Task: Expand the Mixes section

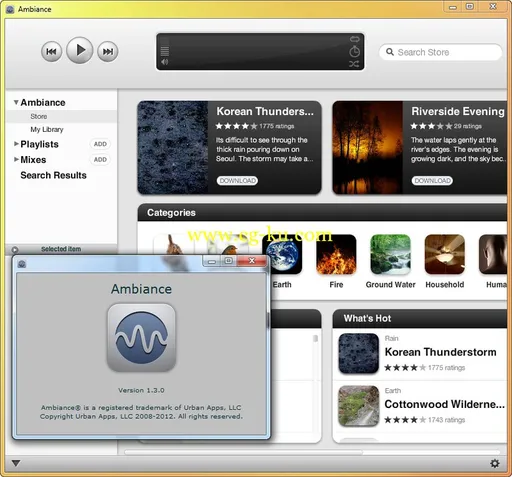Action: (16, 159)
